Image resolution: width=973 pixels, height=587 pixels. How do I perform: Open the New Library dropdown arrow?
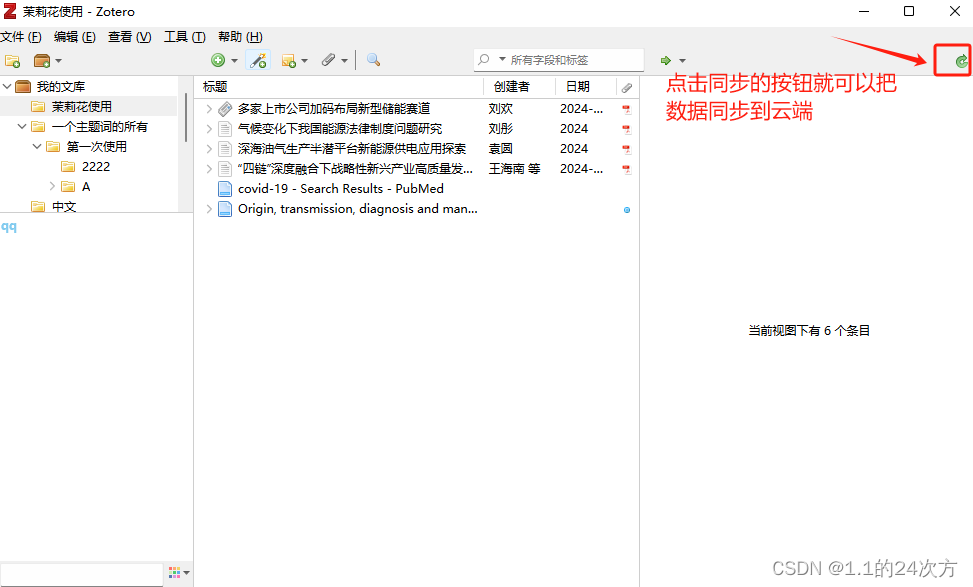[x=58, y=61]
